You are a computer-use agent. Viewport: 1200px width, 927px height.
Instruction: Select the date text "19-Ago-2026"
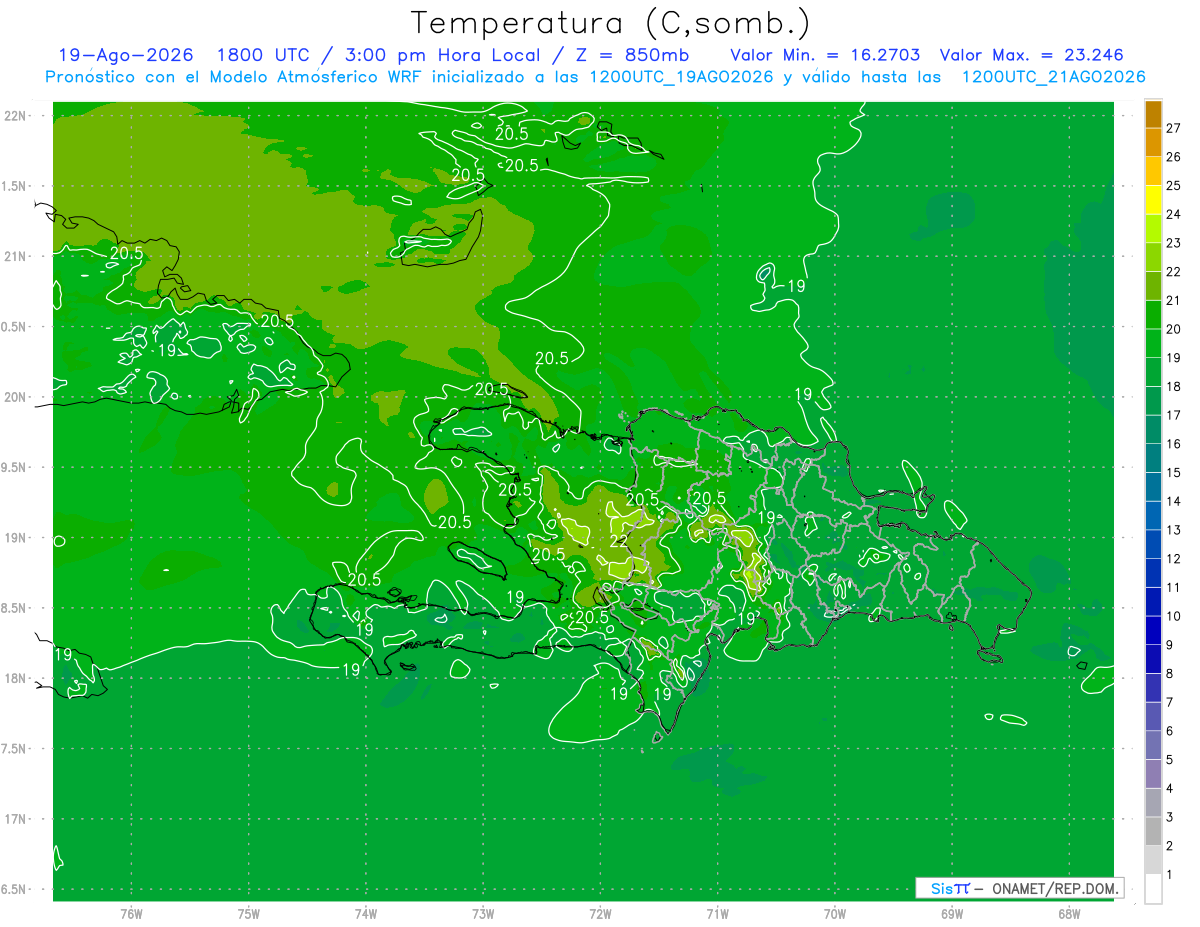click(x=126, y=55)
